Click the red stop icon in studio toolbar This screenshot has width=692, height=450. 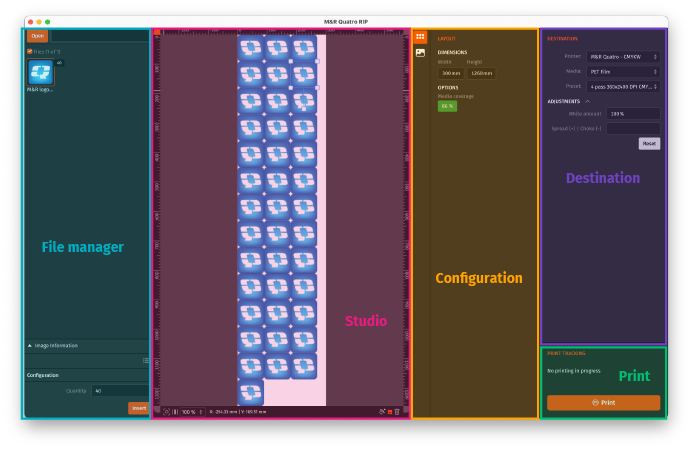389,411
